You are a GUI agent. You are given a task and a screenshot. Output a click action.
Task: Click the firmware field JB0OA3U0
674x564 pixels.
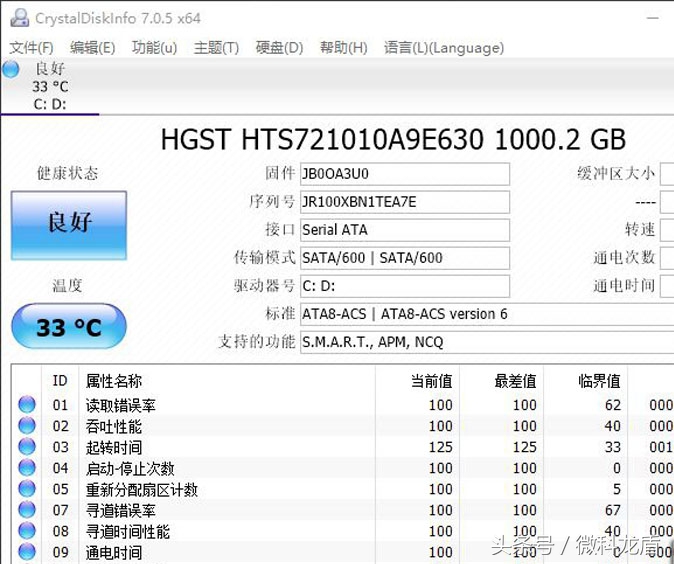[x=405, y=174]
